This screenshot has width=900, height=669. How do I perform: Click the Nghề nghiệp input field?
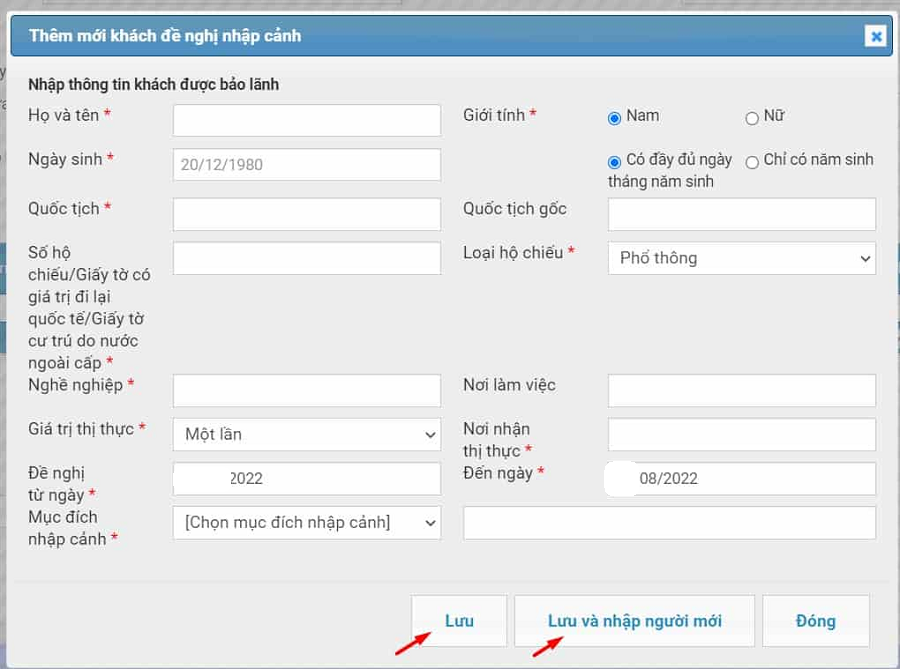pyautogui.click(x=306, y=391)
